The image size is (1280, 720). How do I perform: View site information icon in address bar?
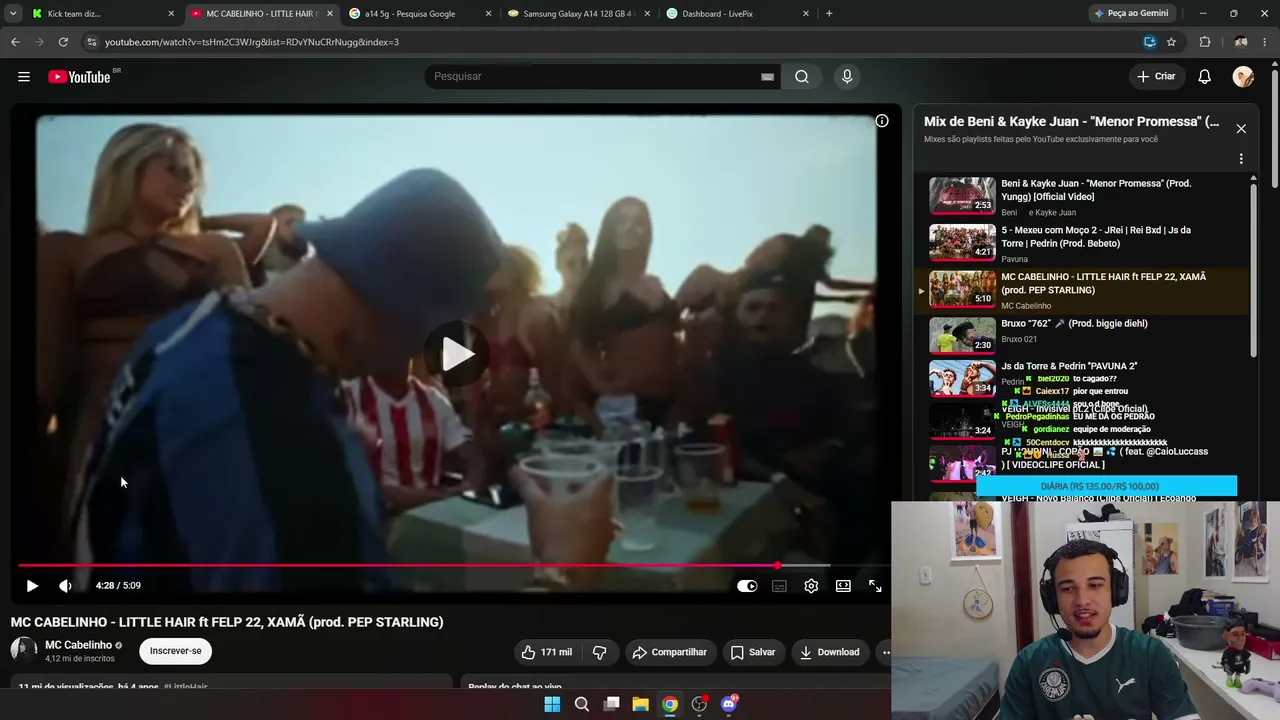pos(92,42)
